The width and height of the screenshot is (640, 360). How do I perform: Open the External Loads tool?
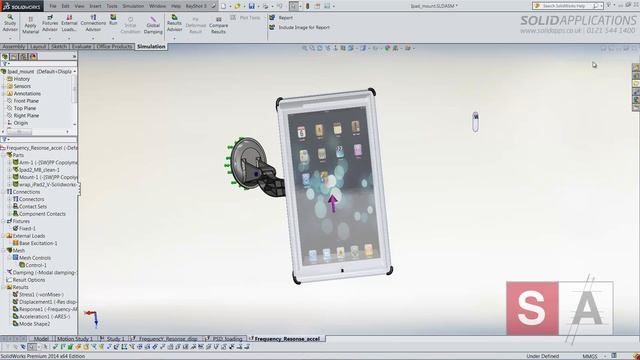(69, 23)
